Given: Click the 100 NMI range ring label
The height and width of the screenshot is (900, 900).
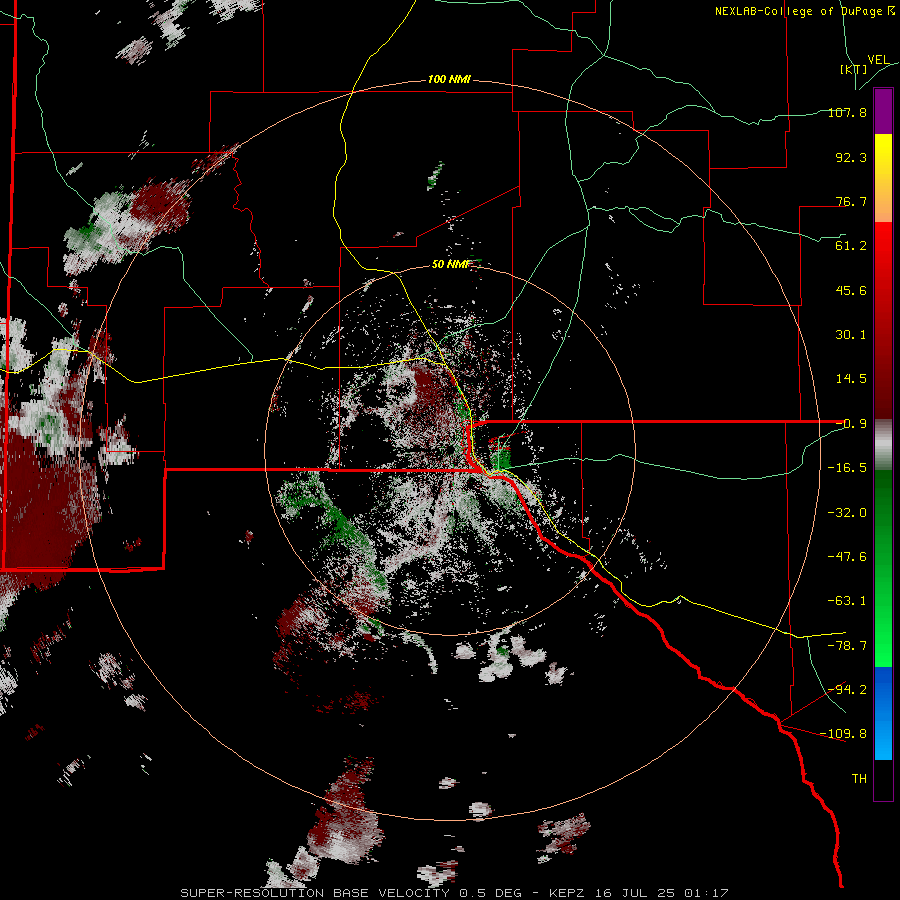Looking at the screenshot, I should [449, 79].
